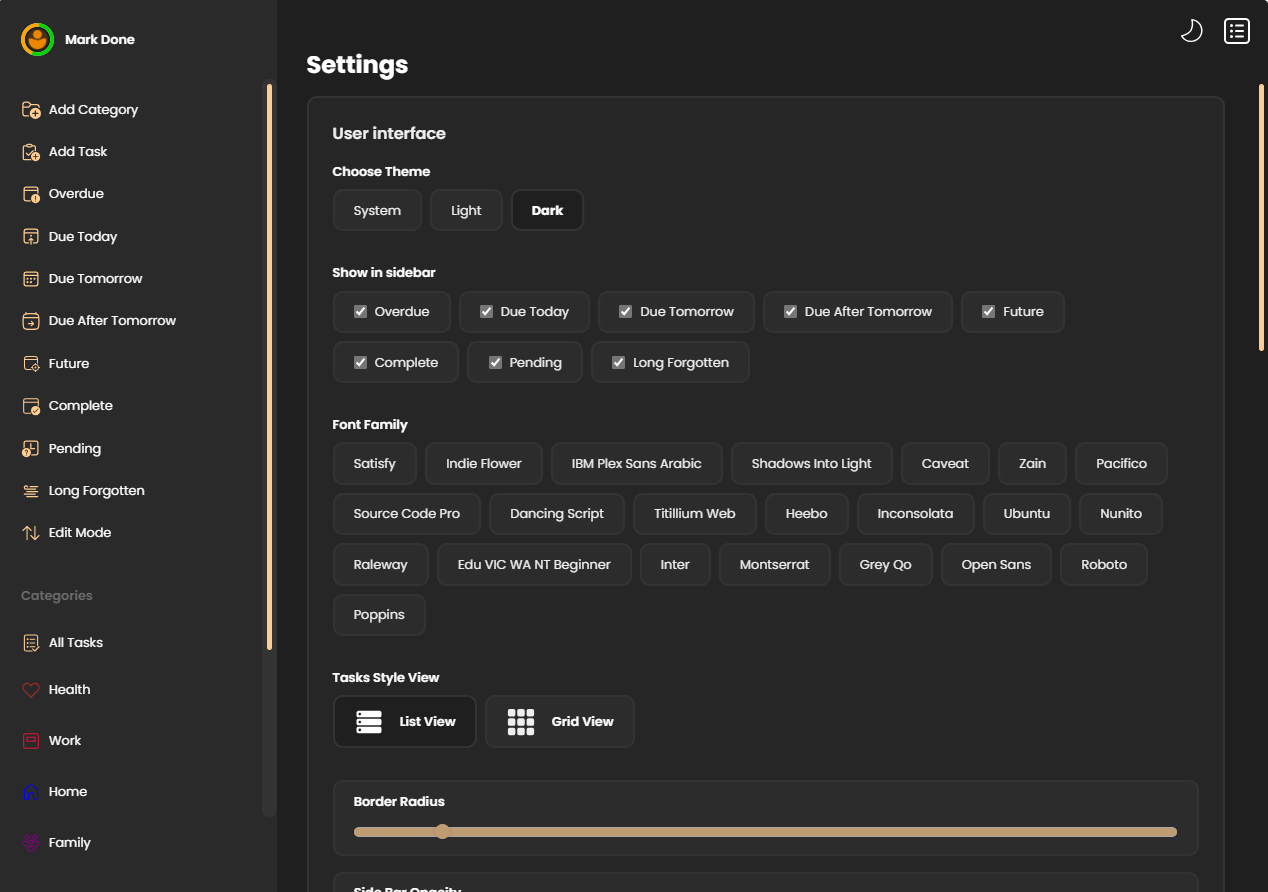Select the Dark theme option

pyautogui.click(x=547, y=211)
